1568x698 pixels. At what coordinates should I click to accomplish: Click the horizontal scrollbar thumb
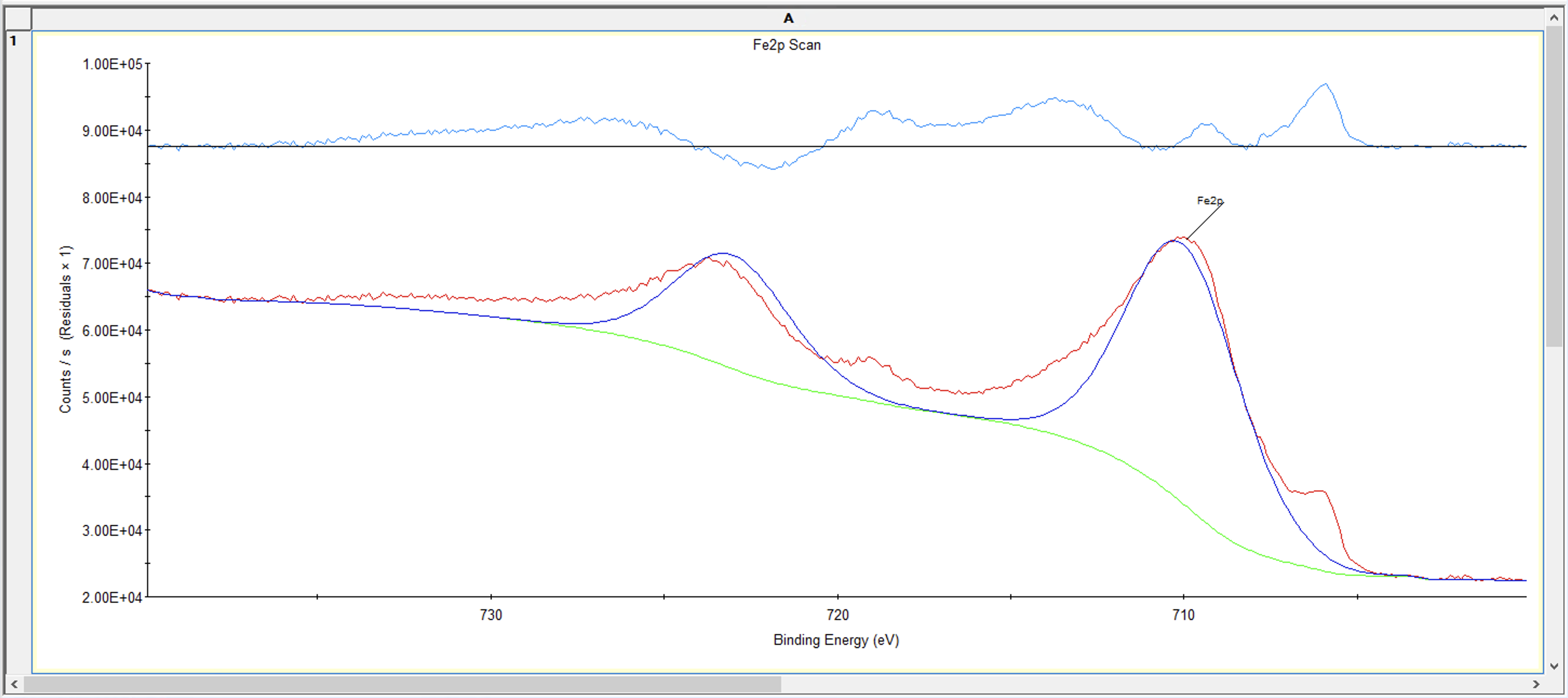(x=402, y=684)
